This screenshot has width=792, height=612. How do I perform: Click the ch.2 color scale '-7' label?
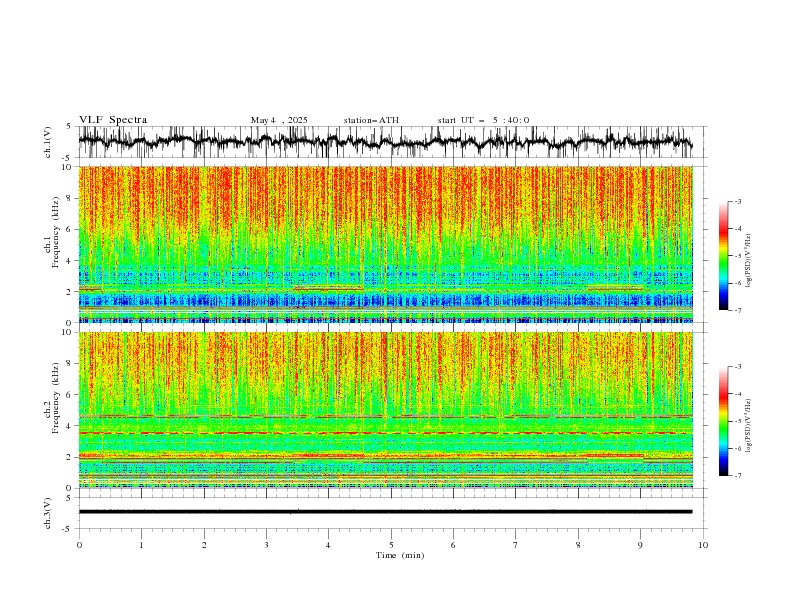point(738,476)
